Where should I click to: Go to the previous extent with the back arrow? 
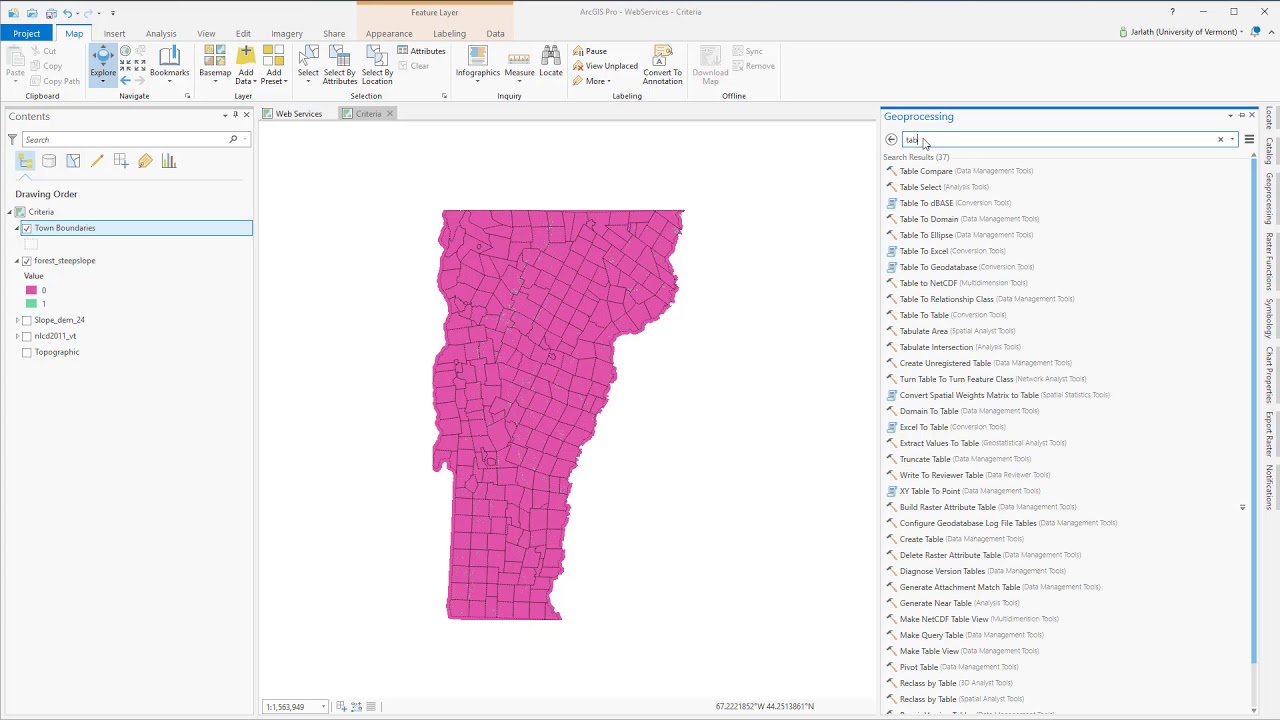(126, 81)
